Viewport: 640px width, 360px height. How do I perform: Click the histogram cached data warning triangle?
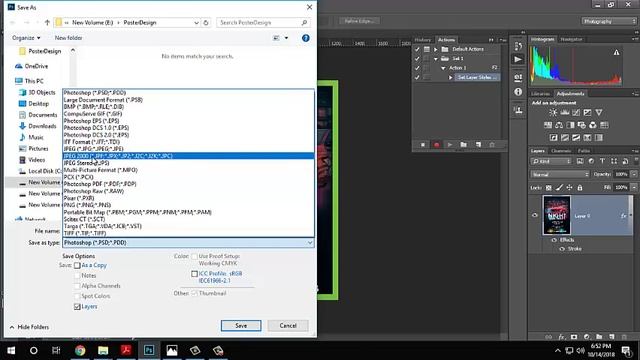tap(616, 52)
